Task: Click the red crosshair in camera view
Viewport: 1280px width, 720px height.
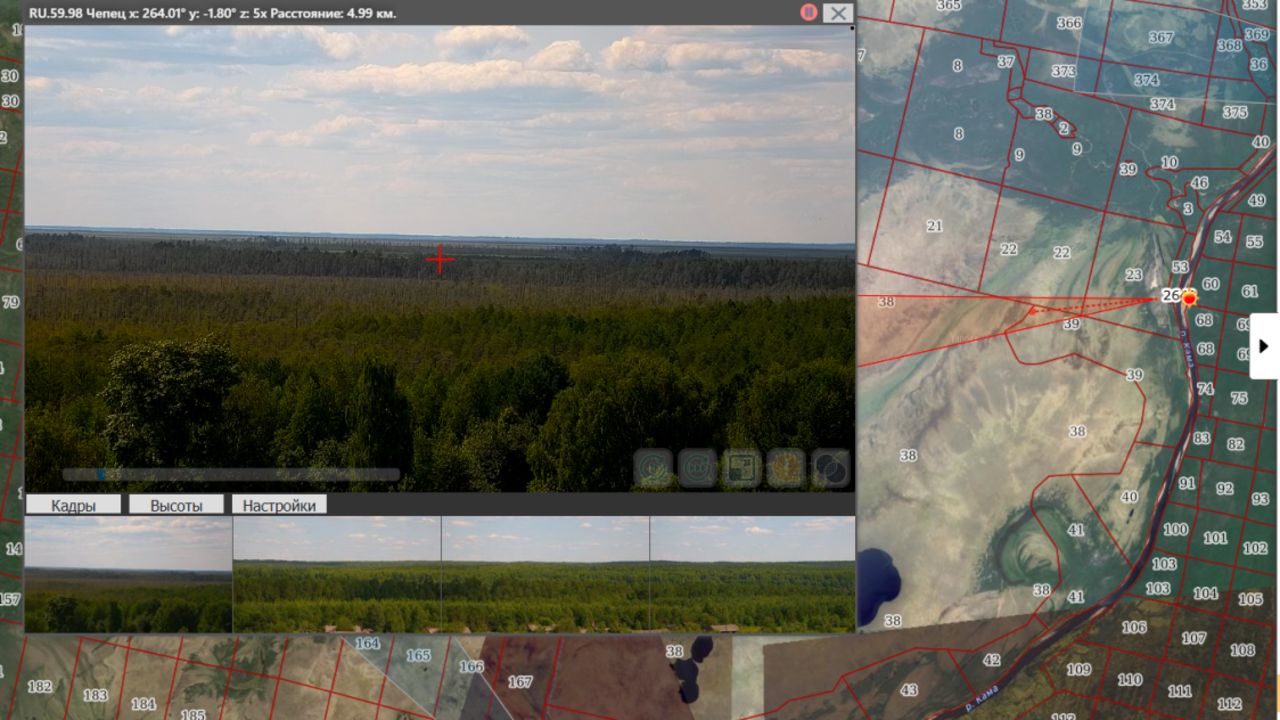Action: coord(440,260)
